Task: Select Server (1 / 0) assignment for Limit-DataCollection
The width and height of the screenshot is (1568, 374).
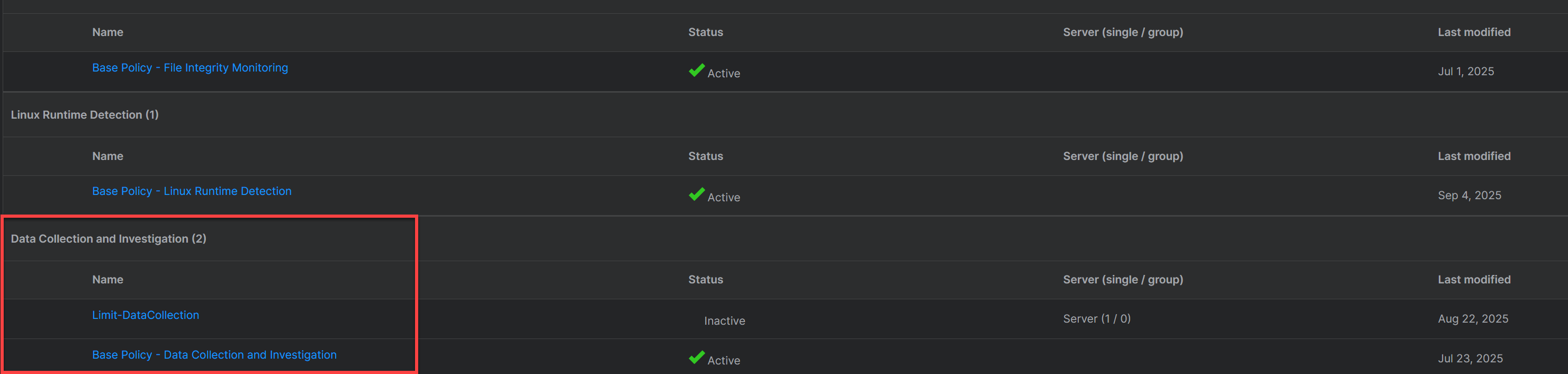Action: [x=1096, y=318]
